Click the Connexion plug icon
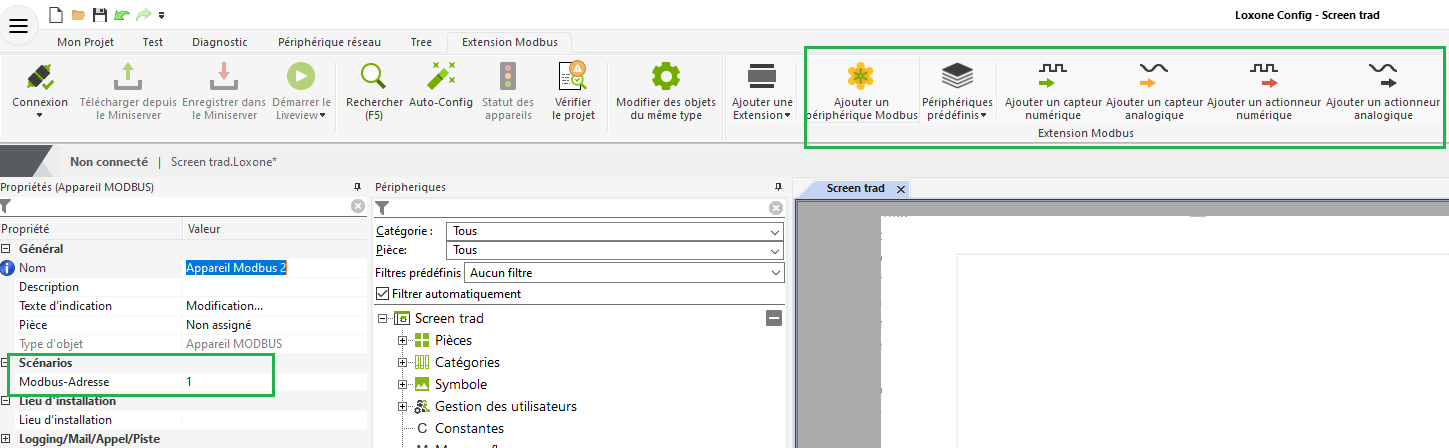This screenshot has height=448, width=1449. pos(40,77)
